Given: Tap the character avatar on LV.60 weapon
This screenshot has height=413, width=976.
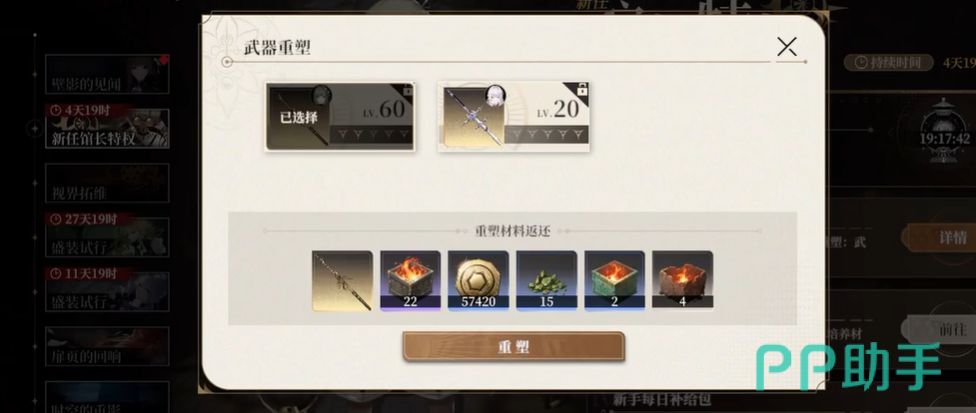Looking at the screenshot, I should [x=321, y=95].
